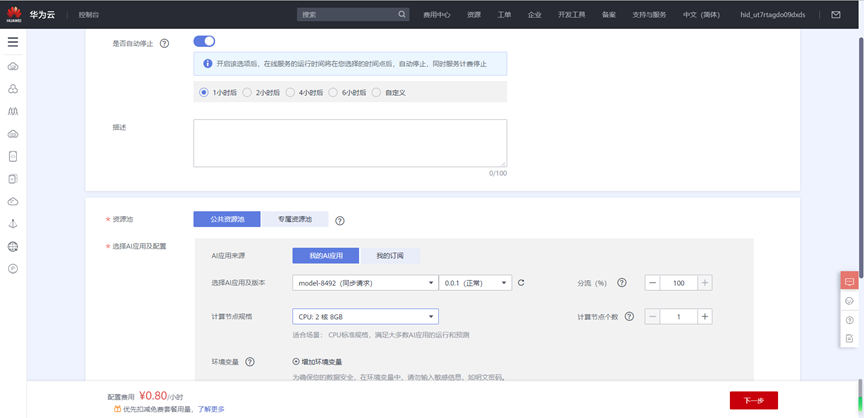
Task: Click the second sidebar service icon
Action: pyautogui.click(x=13, y=89)
